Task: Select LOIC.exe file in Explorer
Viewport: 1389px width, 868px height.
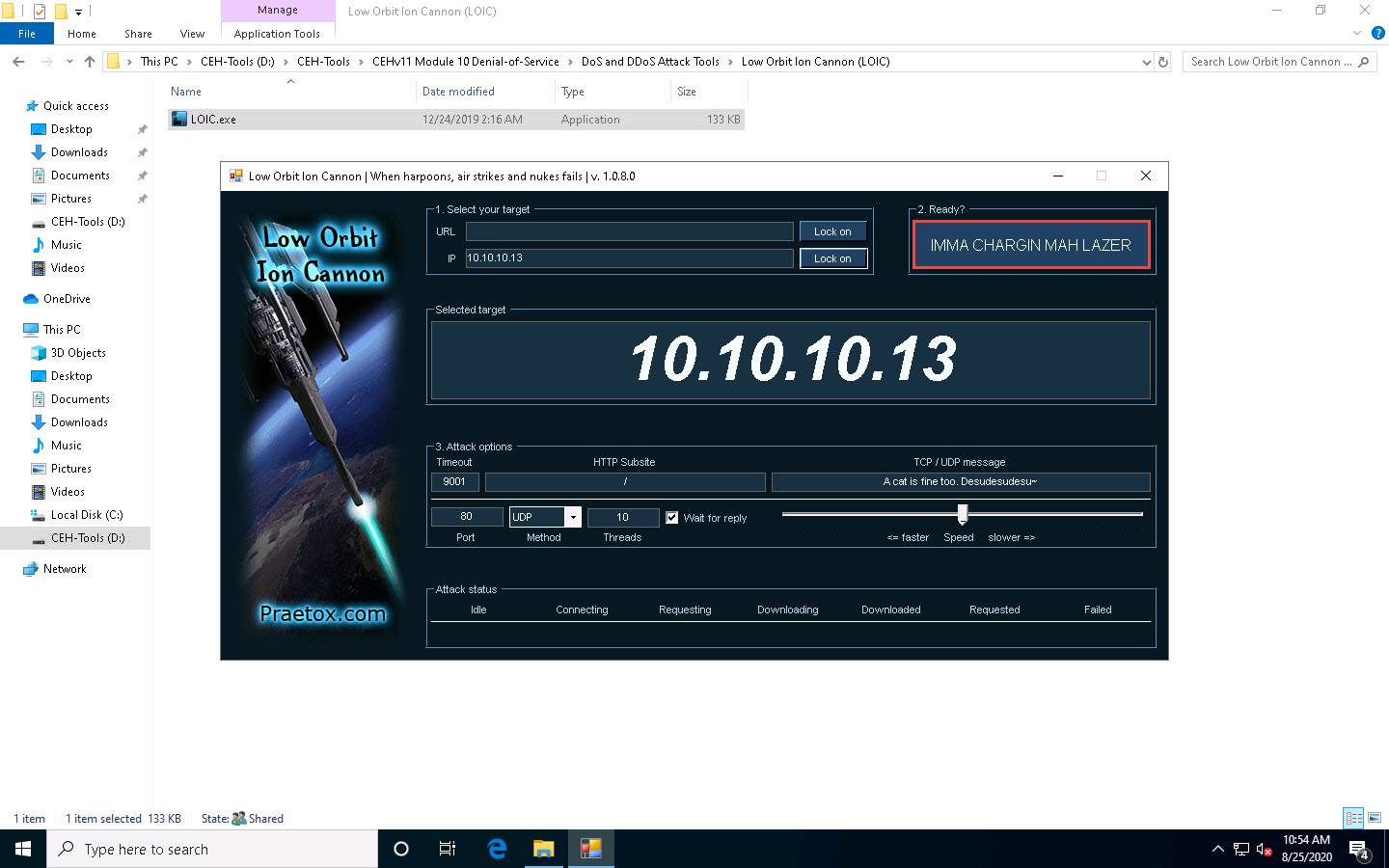Action: 455,120
